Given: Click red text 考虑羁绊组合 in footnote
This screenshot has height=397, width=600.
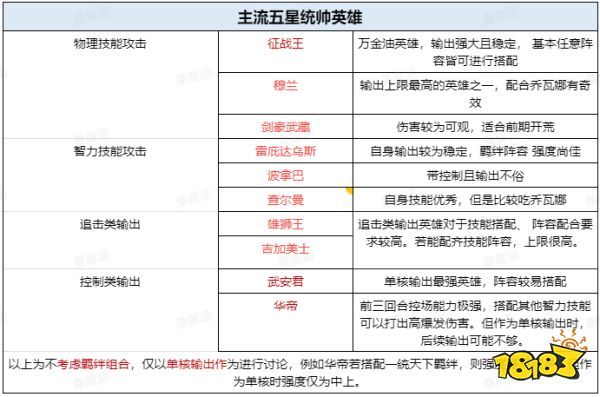Looking at the screenshot, I should (x=93, y=364).
